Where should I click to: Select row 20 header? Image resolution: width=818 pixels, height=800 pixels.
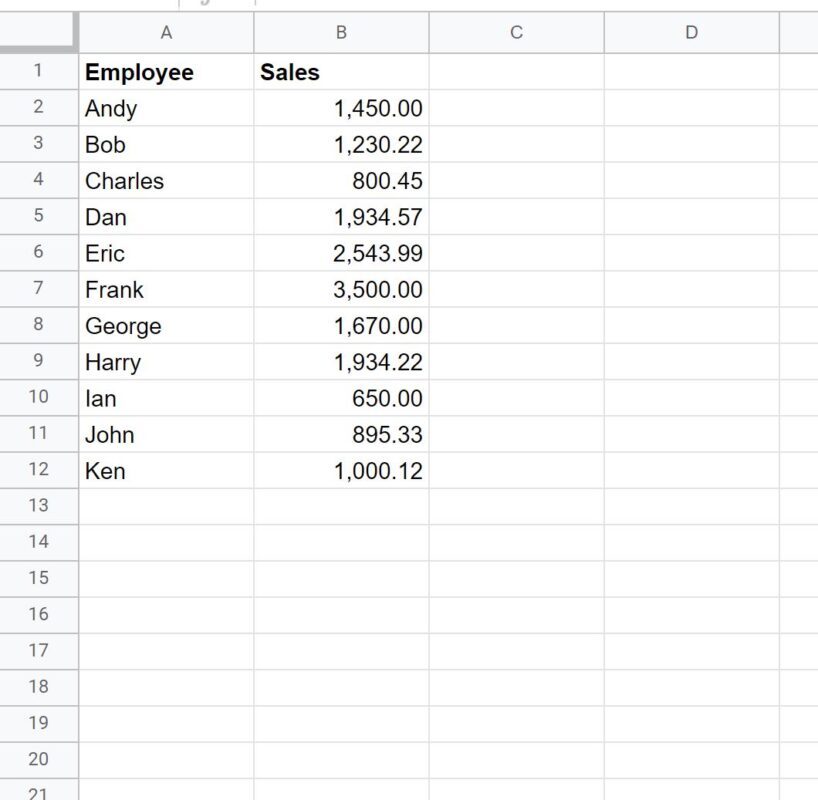point(39,760)
